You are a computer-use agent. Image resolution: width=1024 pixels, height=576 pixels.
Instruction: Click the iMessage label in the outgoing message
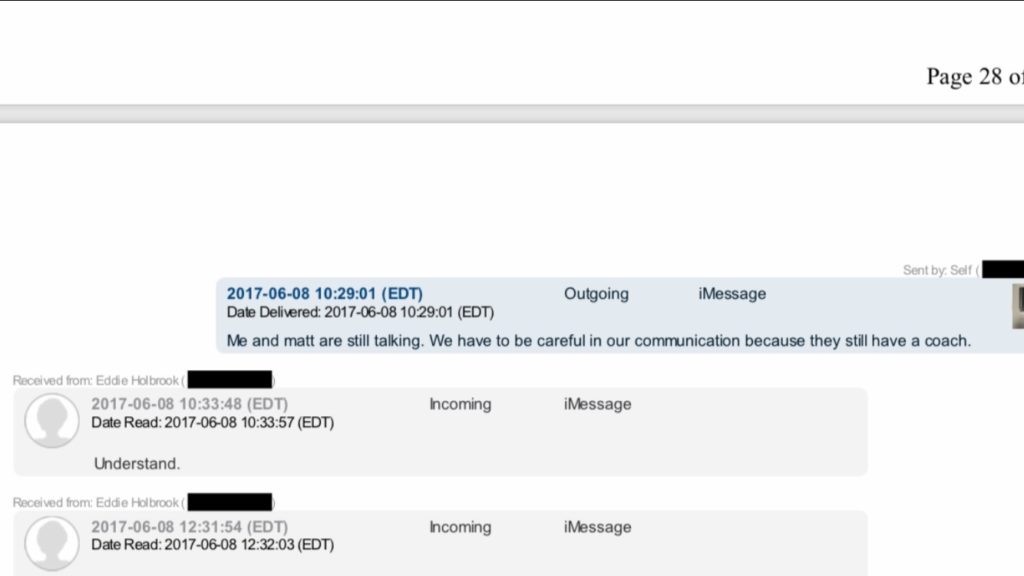(x=732, y=294)
